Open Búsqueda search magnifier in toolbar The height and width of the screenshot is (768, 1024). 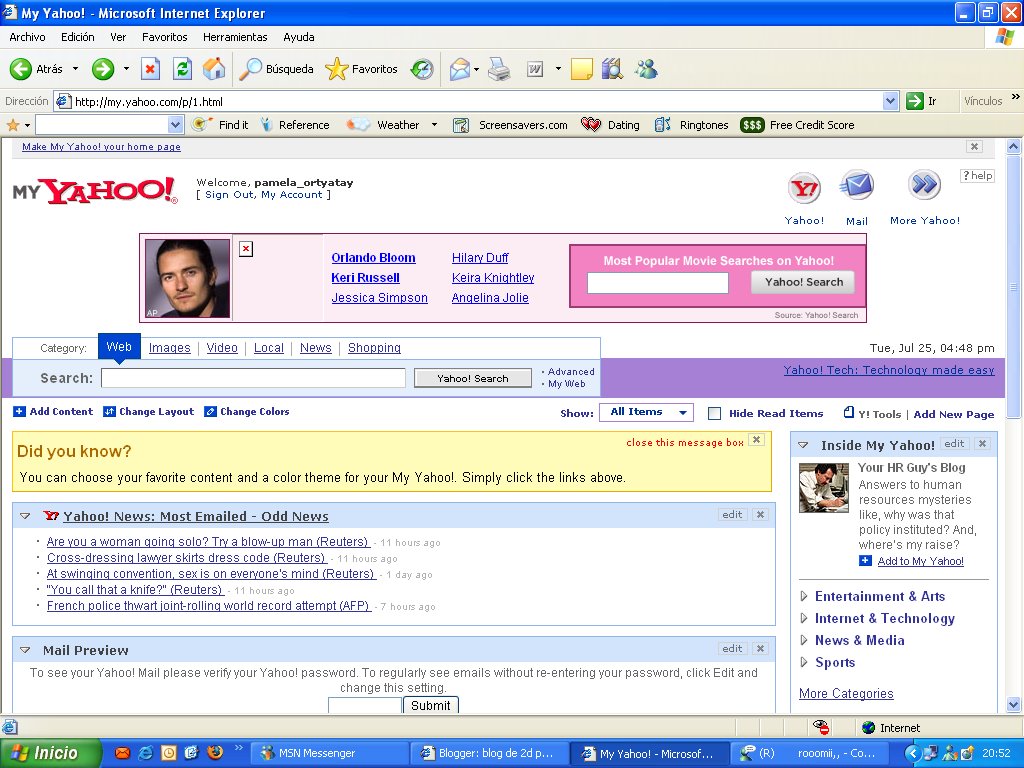pyautogui.click(x=251, y=69)
